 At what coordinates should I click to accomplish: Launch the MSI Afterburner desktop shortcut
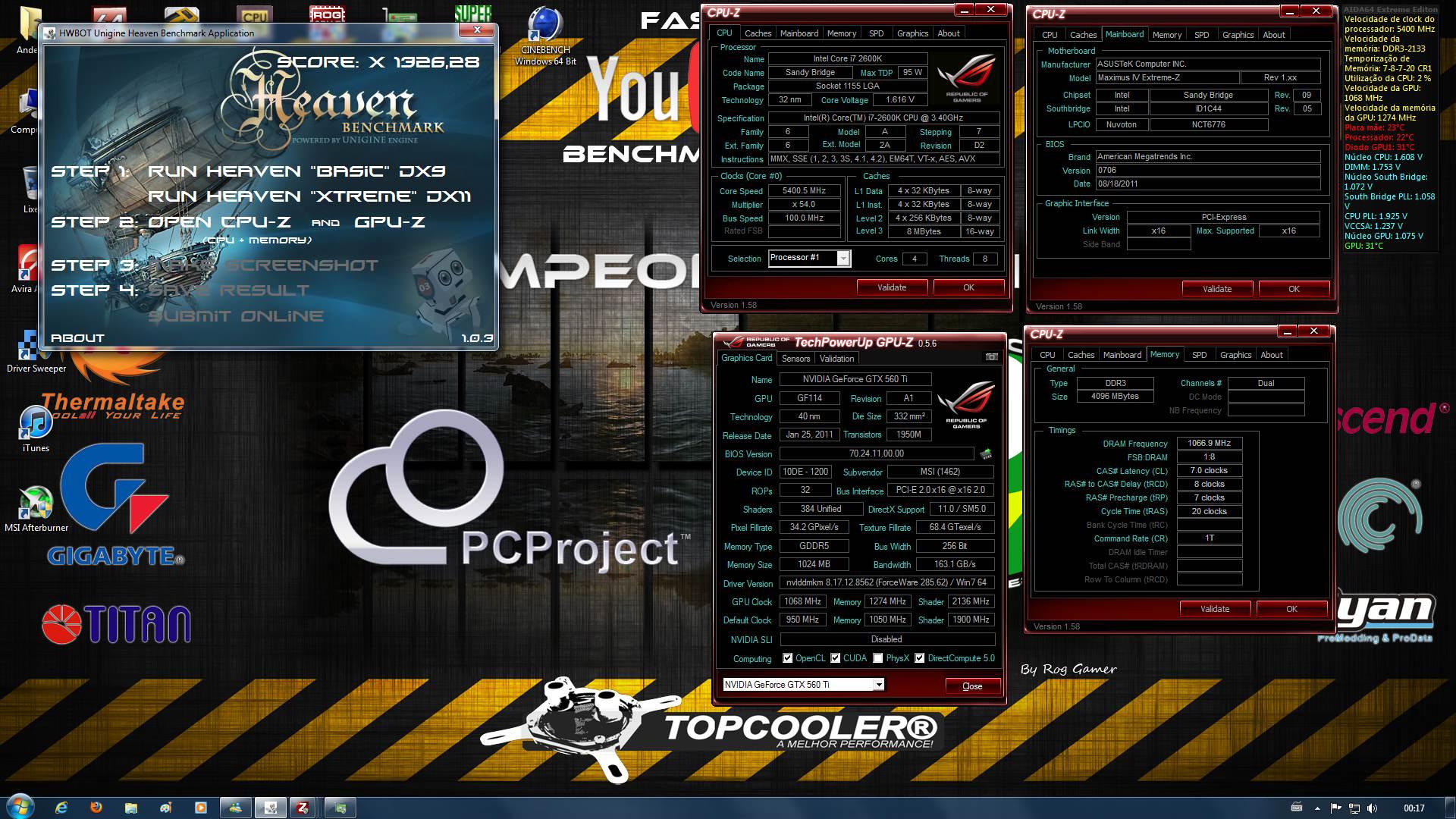(36, 509)
